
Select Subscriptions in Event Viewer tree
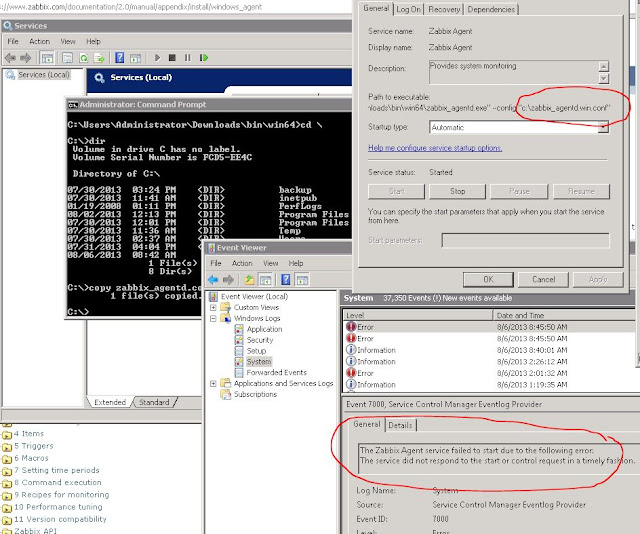pos(255,394)
